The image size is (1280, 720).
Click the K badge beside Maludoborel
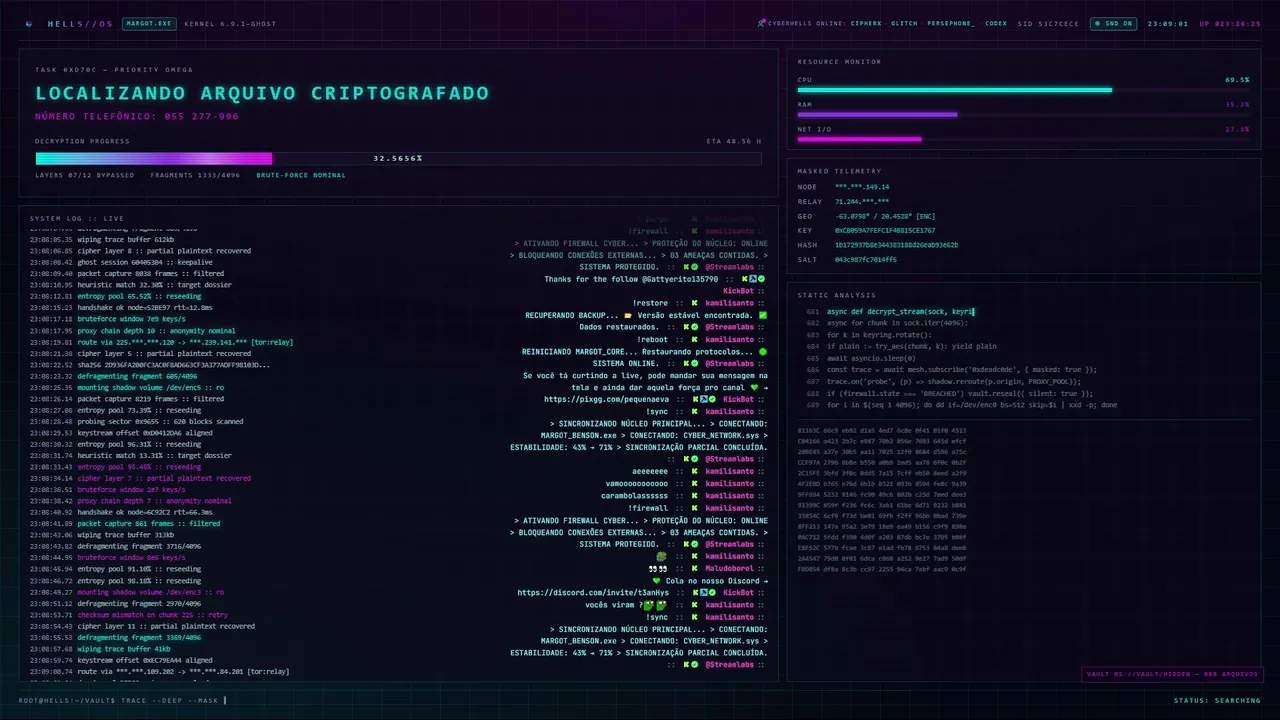(694, 568)
